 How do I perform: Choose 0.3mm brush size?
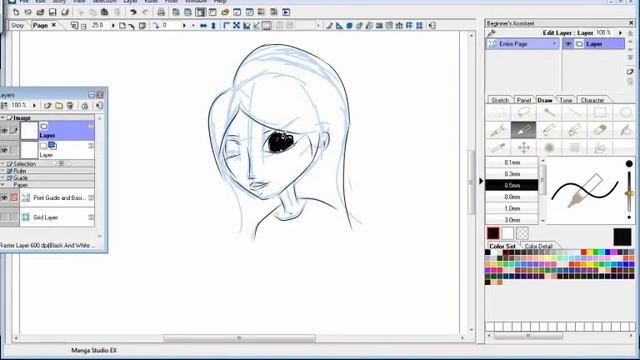pyautogui.click(x=512, y=174)
